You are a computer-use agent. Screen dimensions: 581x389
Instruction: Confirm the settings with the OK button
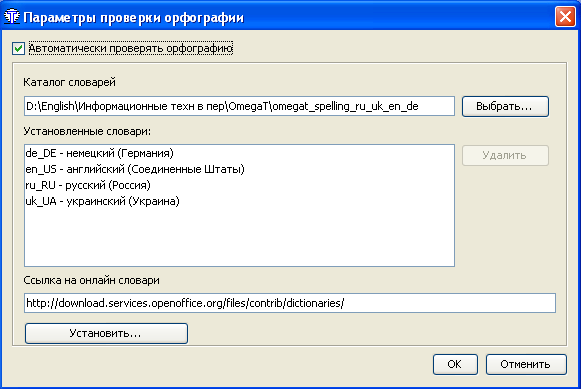point(455,364)
